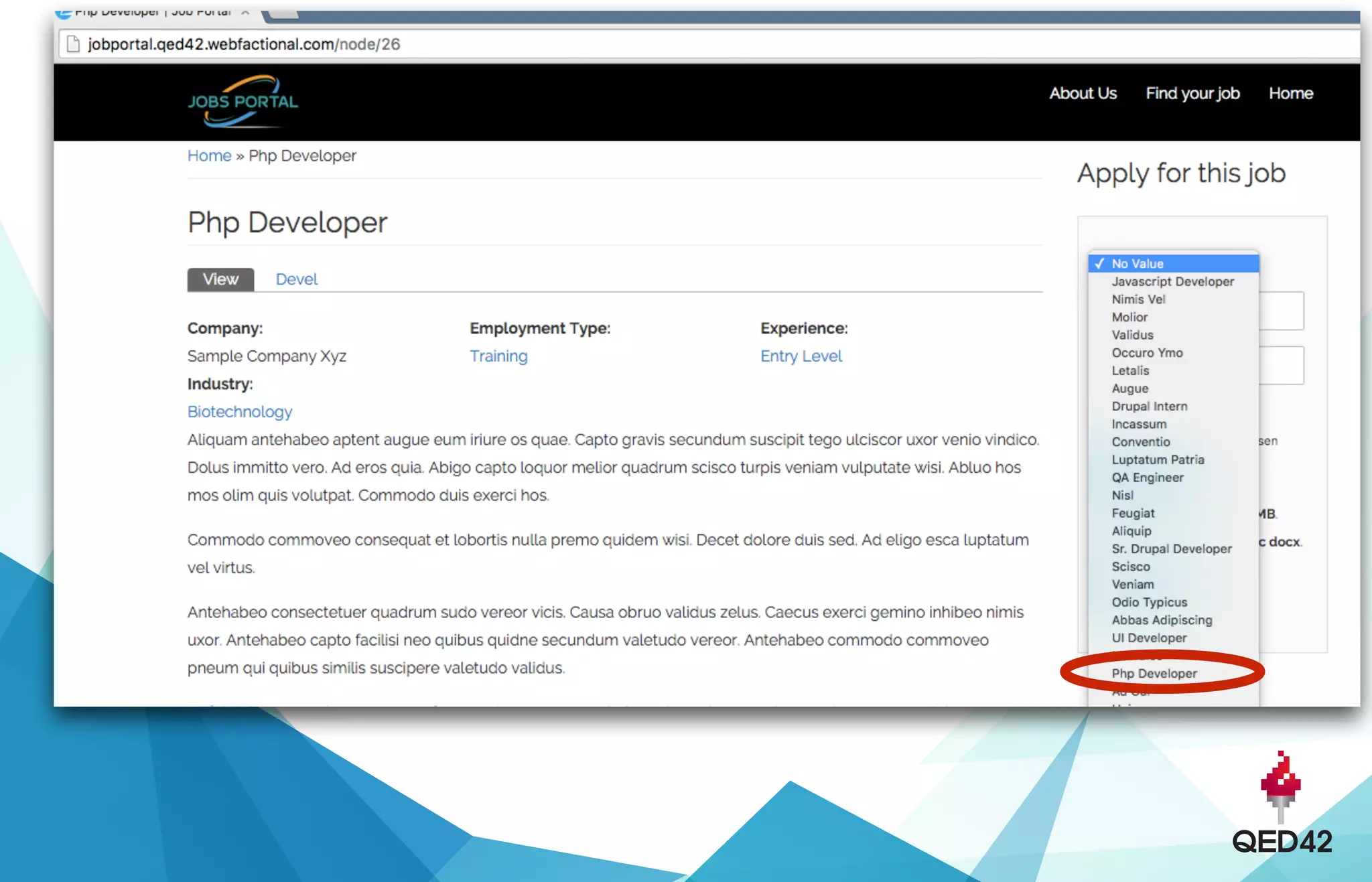Select the View tab
Image resolution: width=1372 pixels, height=882 pixels.
(x=220, y=279)
